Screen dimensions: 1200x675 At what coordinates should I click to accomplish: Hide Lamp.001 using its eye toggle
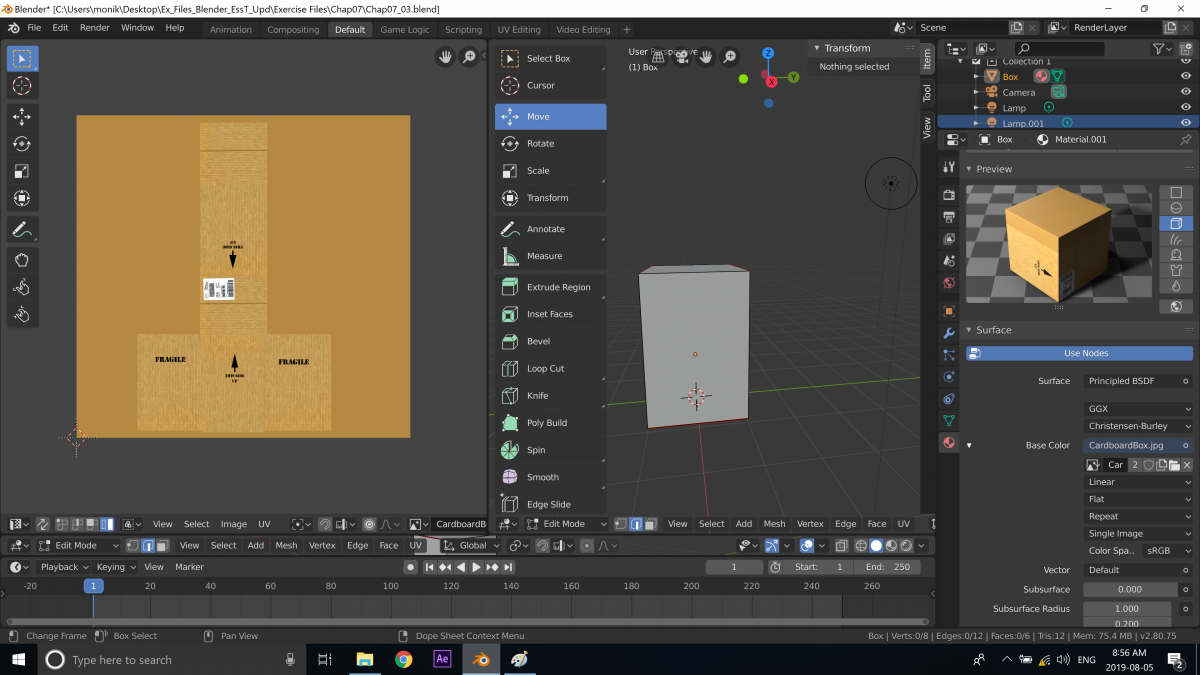[1186, 123]
